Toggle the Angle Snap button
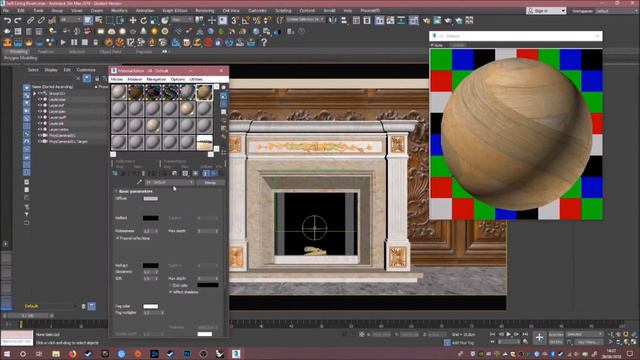The height and width of the screenshot is (360, 640). [246, 20]
